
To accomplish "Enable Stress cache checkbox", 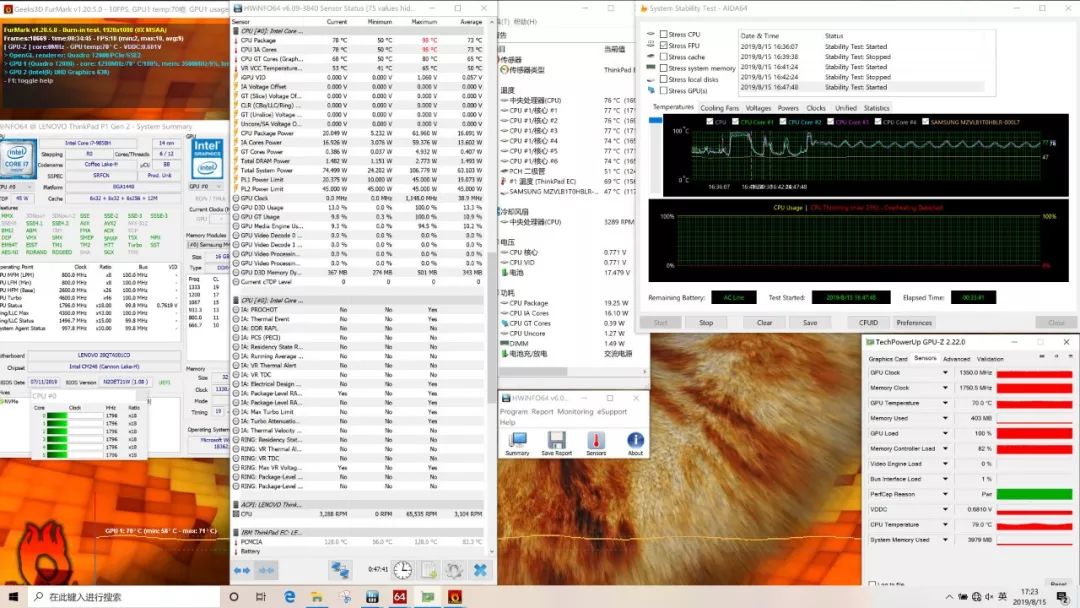I will (x=663, y=56).
